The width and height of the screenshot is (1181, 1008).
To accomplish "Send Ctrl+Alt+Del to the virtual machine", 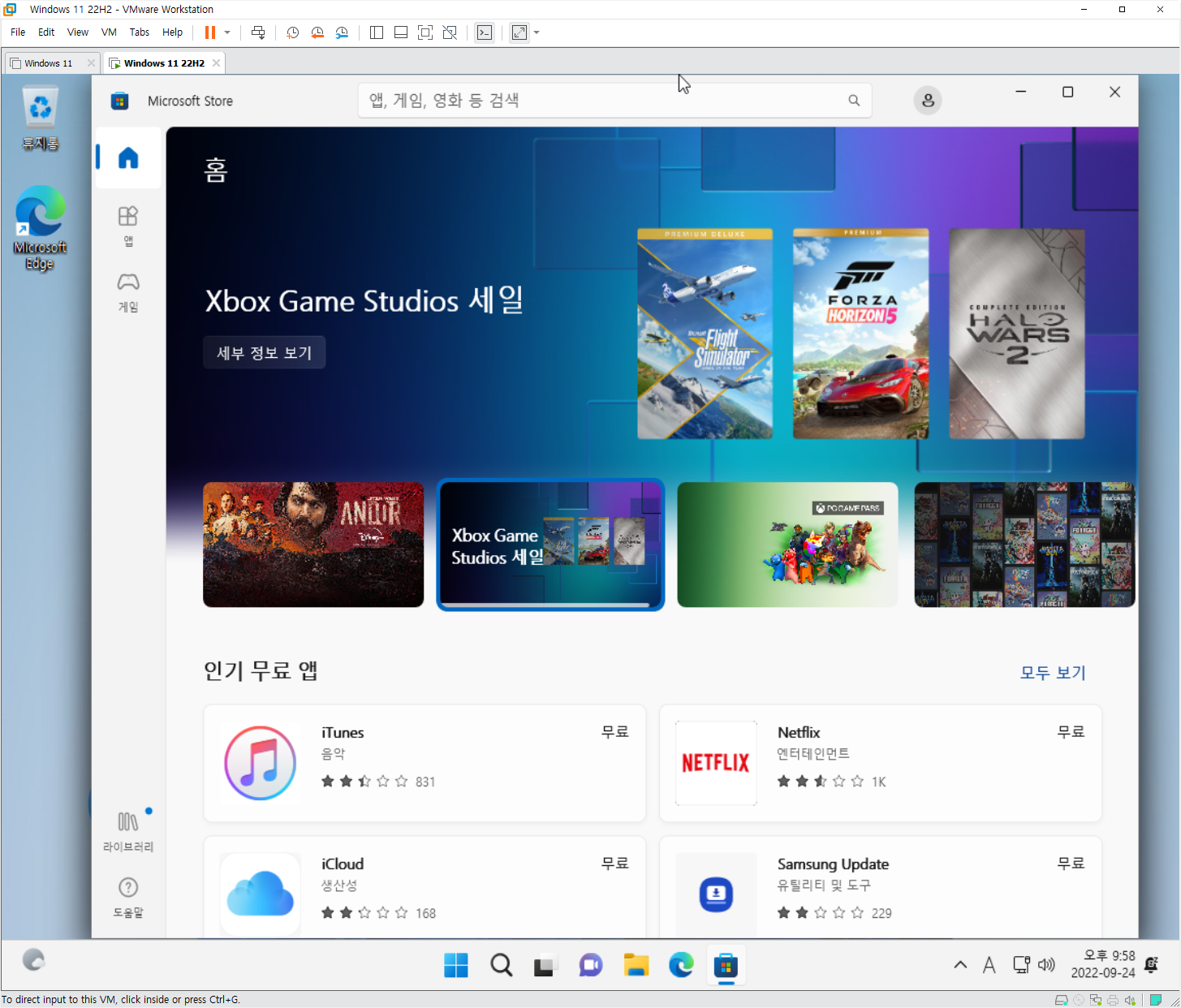I will (x=258, y=32).
